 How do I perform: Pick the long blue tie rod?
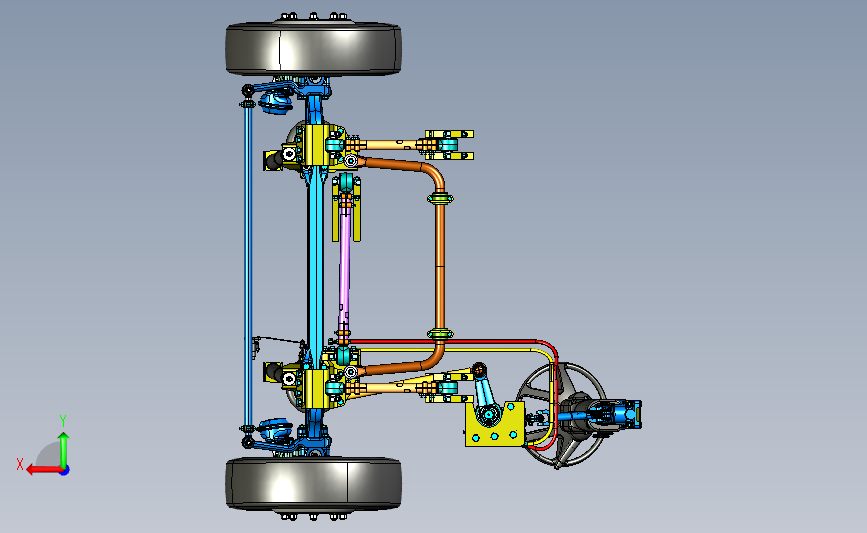(248, 265)
